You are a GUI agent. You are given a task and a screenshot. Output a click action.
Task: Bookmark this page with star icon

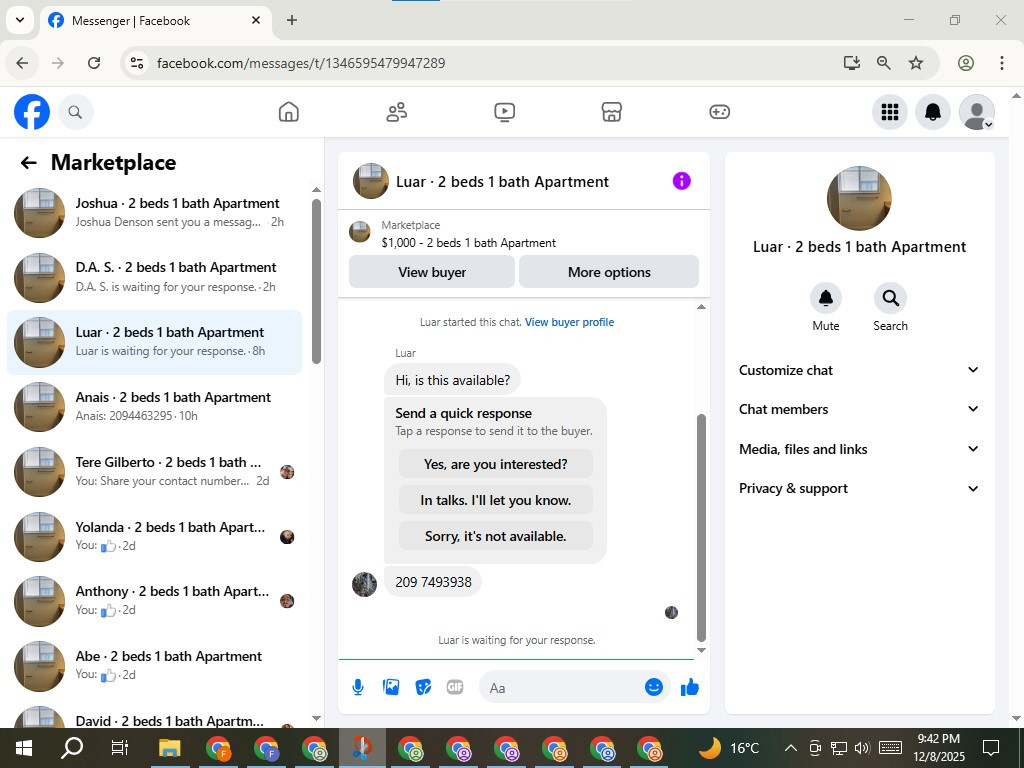coord(916,63)
